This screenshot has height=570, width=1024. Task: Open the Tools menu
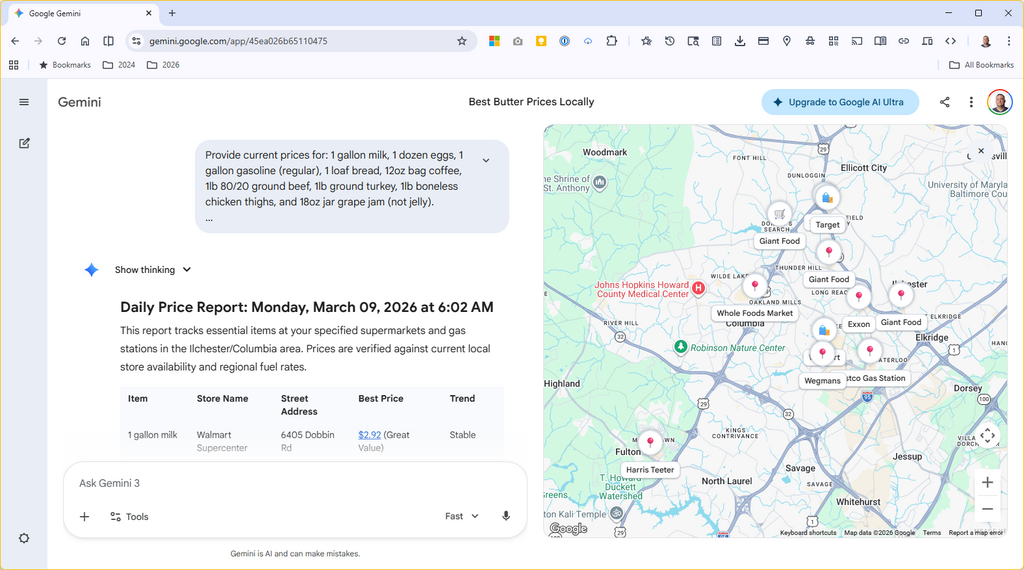[129, 516]
